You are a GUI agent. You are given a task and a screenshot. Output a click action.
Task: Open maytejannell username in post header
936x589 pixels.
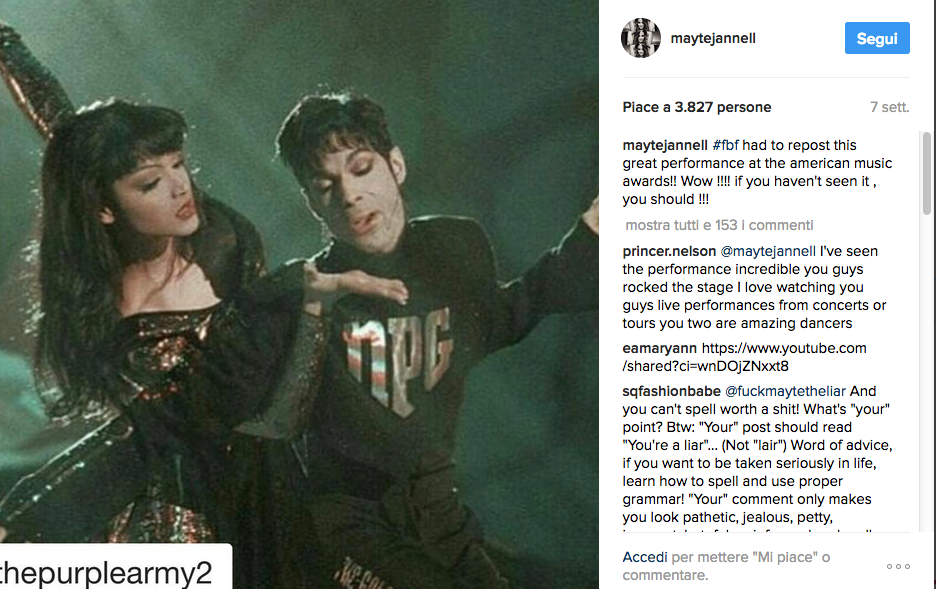pyautogui.click(x=713, y=38)
